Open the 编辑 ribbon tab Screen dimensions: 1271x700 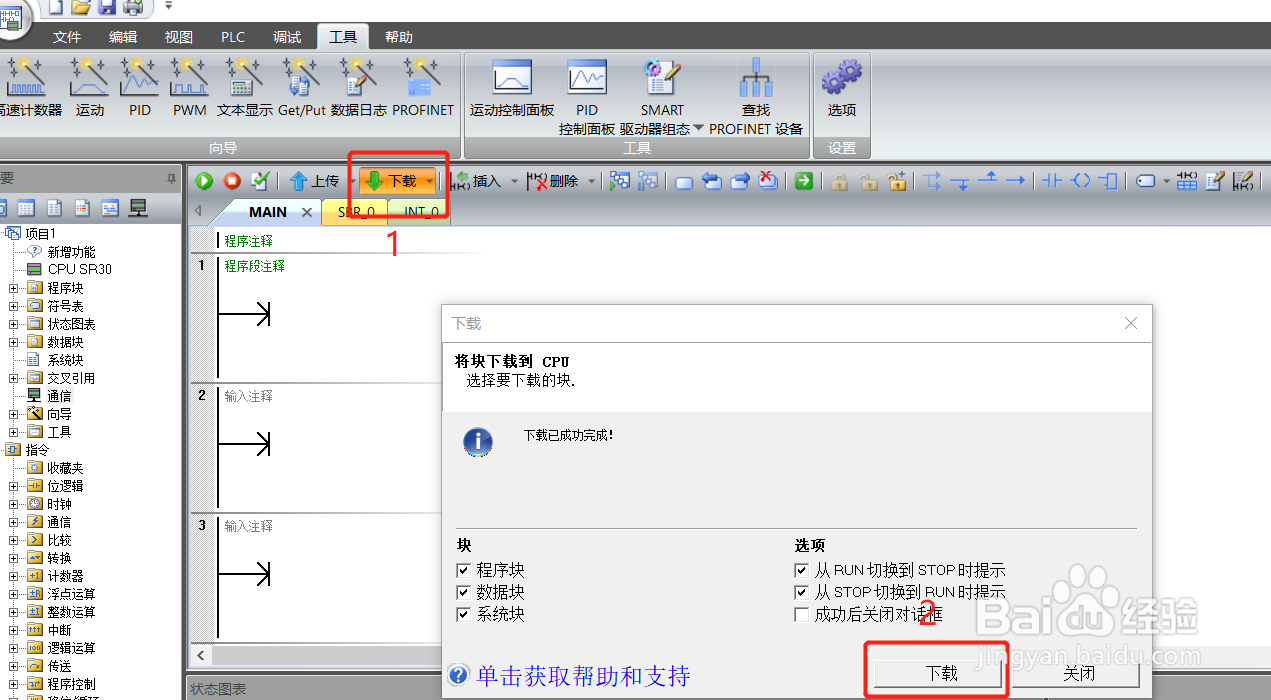(123, 37)
